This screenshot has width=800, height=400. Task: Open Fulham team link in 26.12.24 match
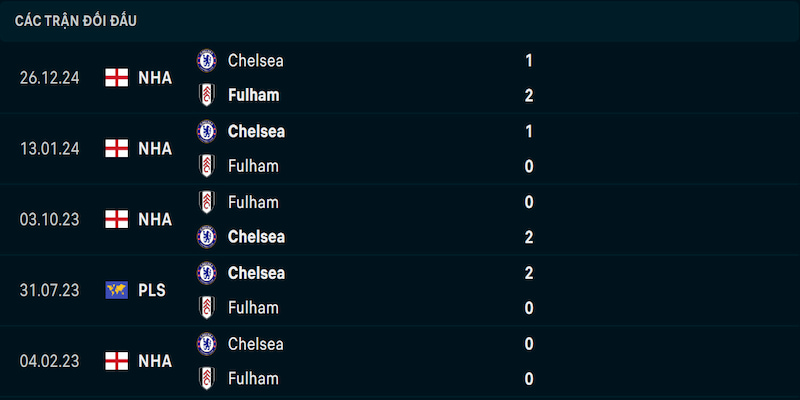click(254, 95)
